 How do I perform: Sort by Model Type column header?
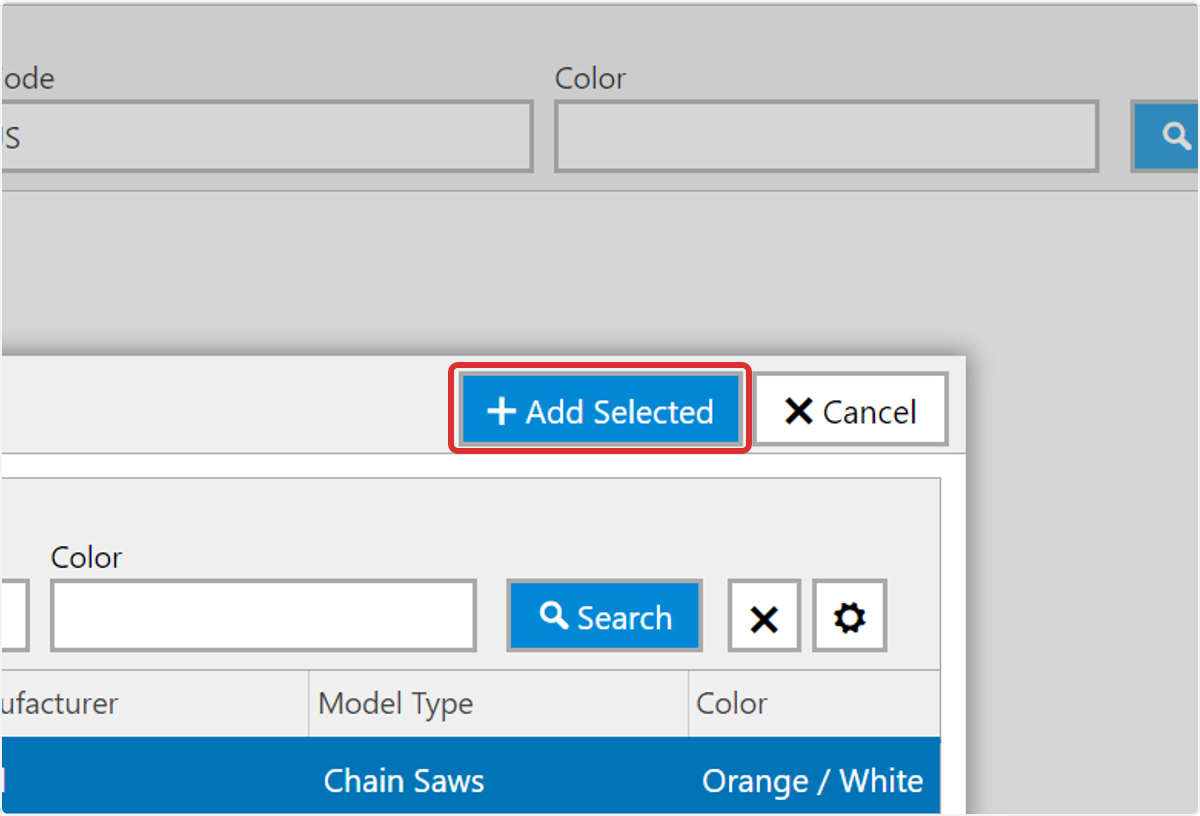pyautogui.click(x=498, y=703)
